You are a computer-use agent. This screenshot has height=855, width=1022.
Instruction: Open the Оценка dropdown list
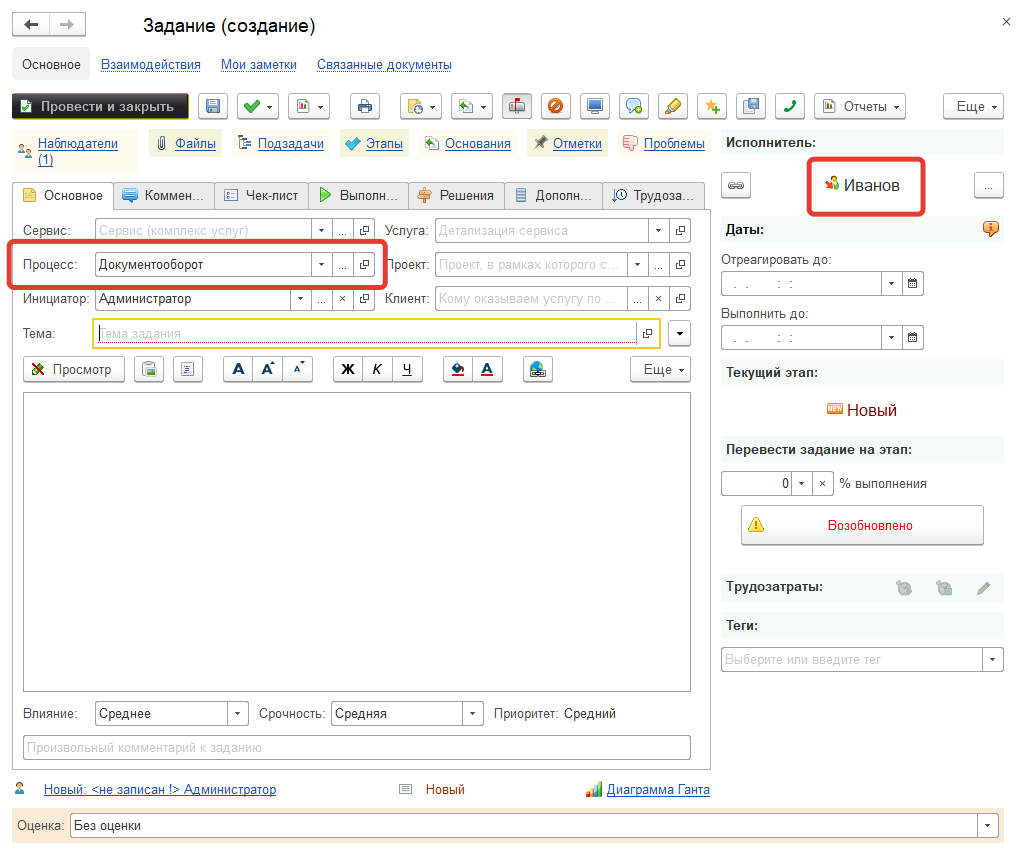point(989,826)
